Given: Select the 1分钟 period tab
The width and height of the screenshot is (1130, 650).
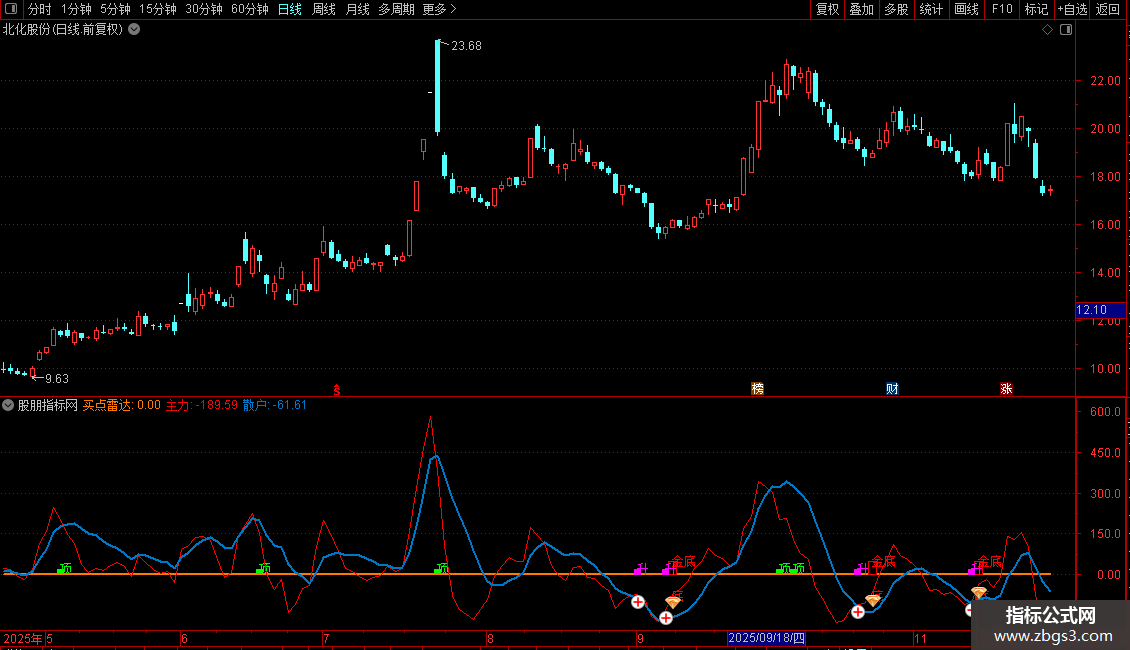Looking at the screenshot, I should pyautogui.click(x=76, y=9).
